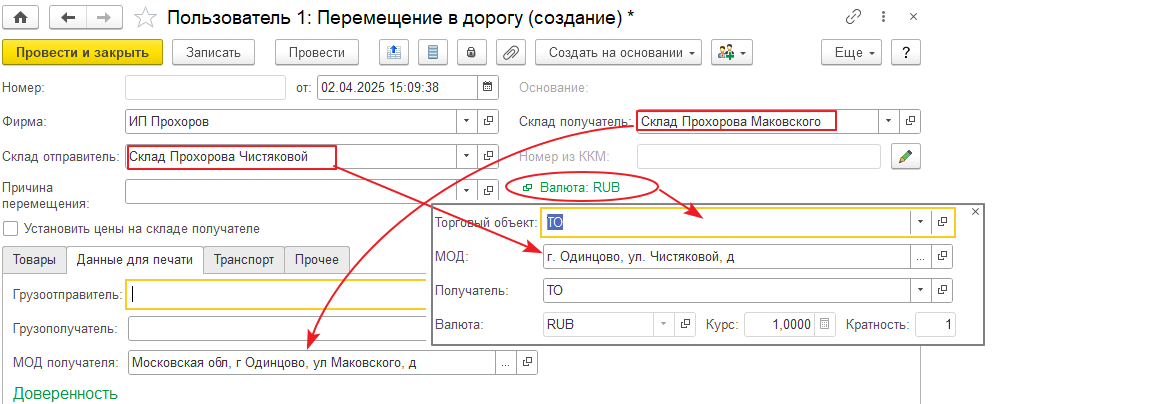Click the paperclip attached files icon
This screenshot has height=404, width=1161.
pos(510,52)
